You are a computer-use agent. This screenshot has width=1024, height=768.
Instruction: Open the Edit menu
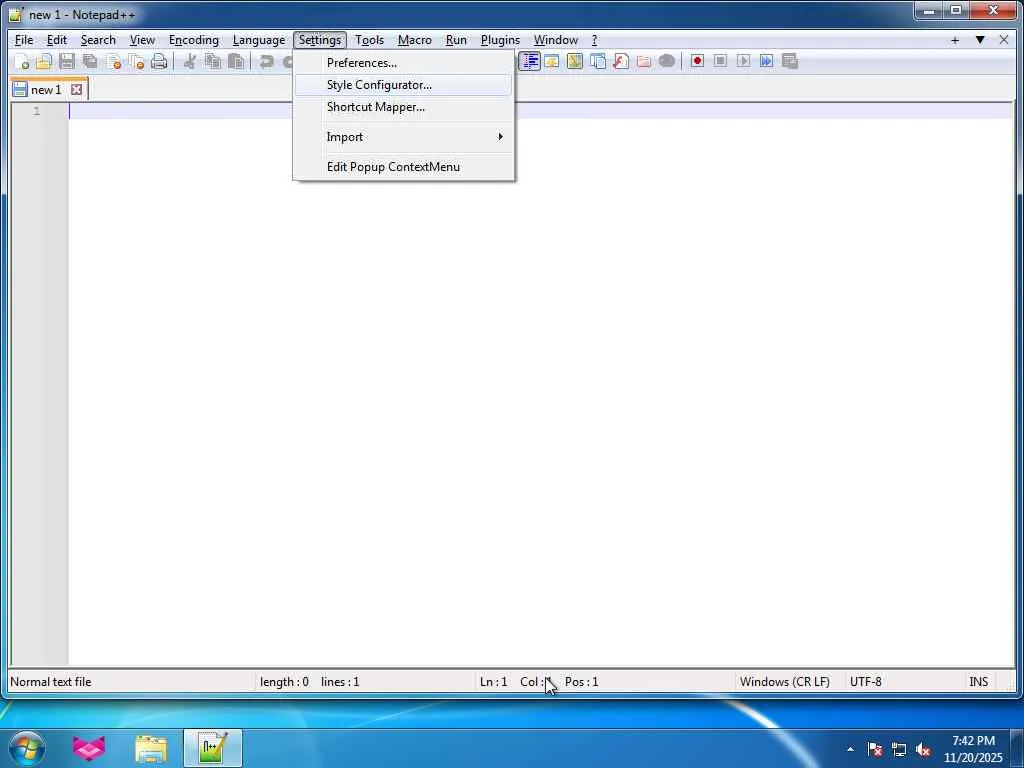(x=57, y=40)
